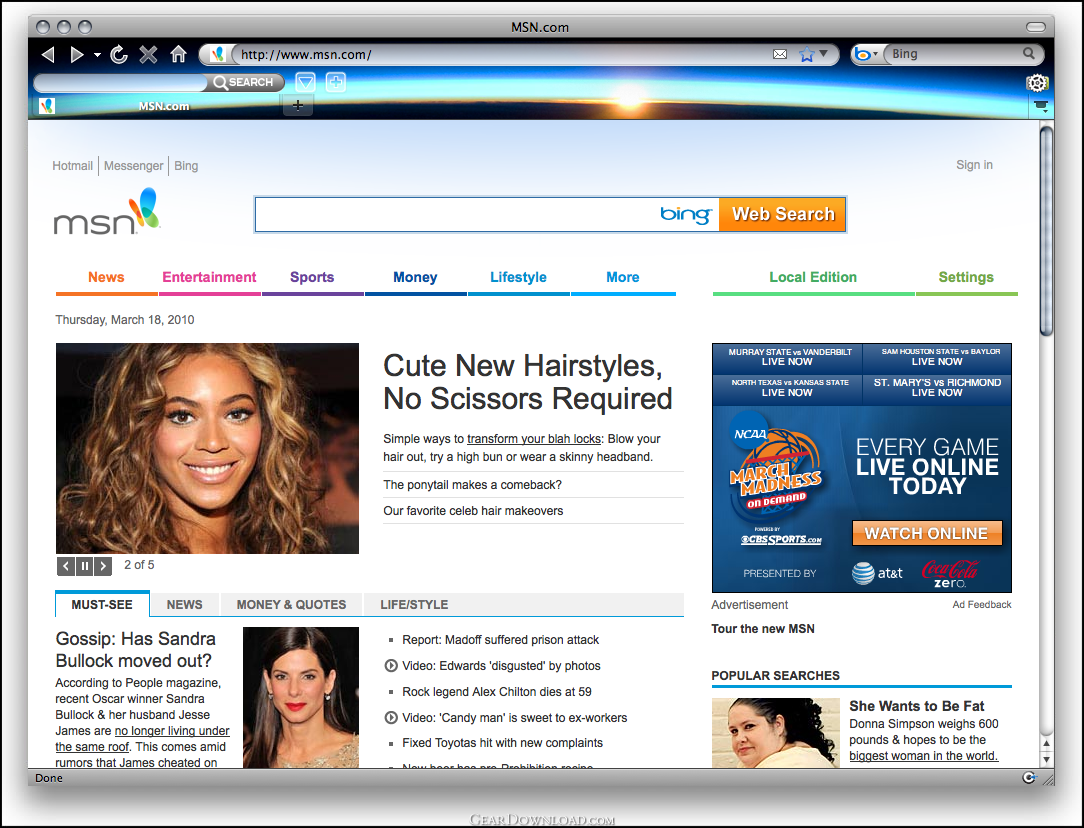Show previous slide in the feature carousel
The height and width of the screenshot is (828, 1084).
point(66,566)
